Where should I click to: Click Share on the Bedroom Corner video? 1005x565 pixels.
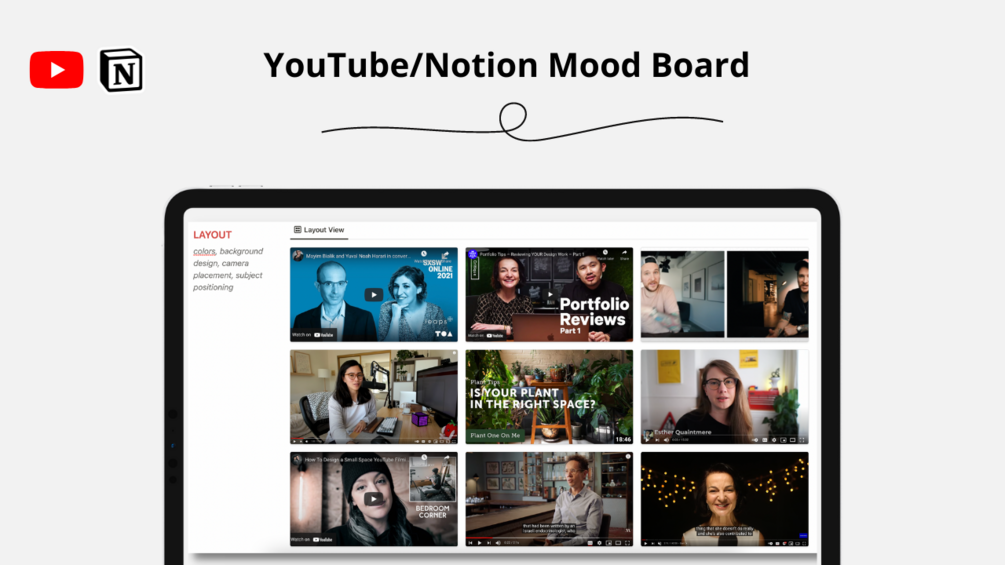(446, 457)
